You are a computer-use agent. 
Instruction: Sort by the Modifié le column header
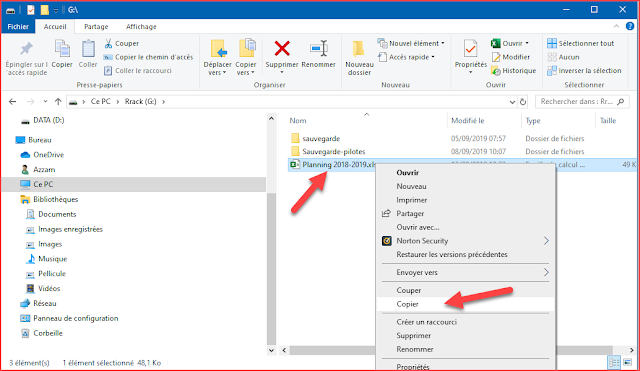point(467,121)
